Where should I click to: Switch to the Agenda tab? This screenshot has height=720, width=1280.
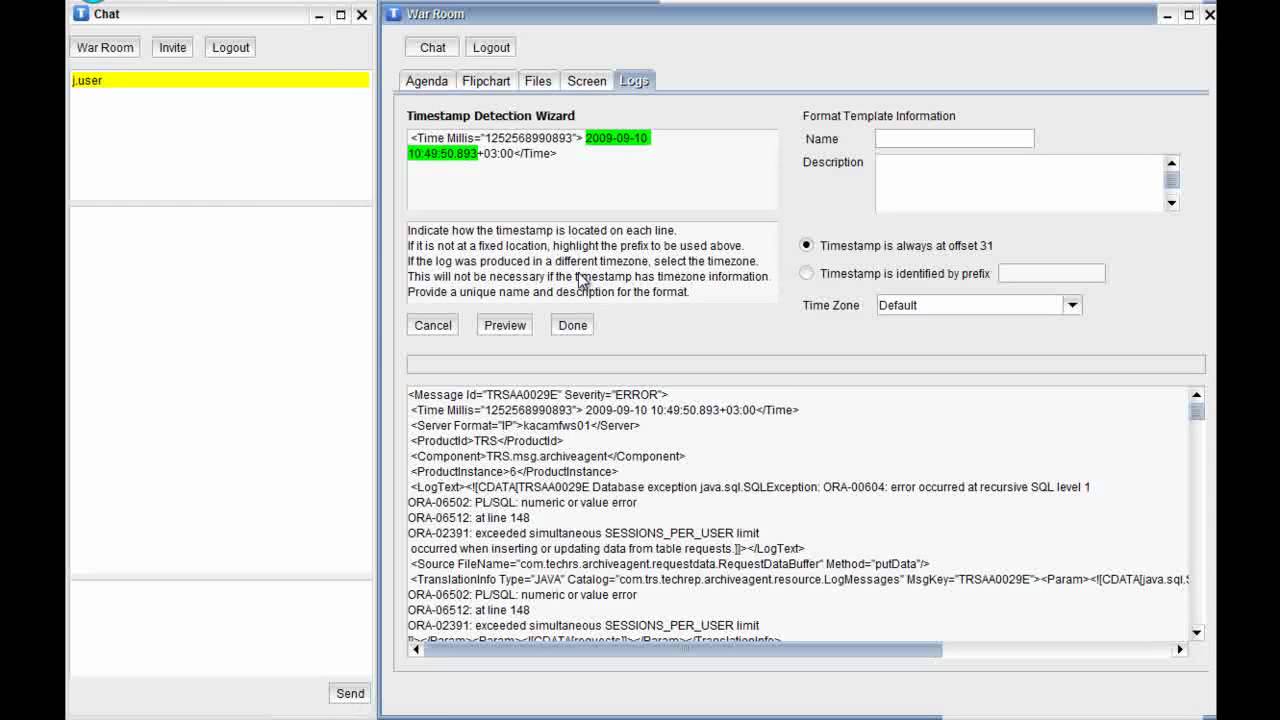point(427,81)
